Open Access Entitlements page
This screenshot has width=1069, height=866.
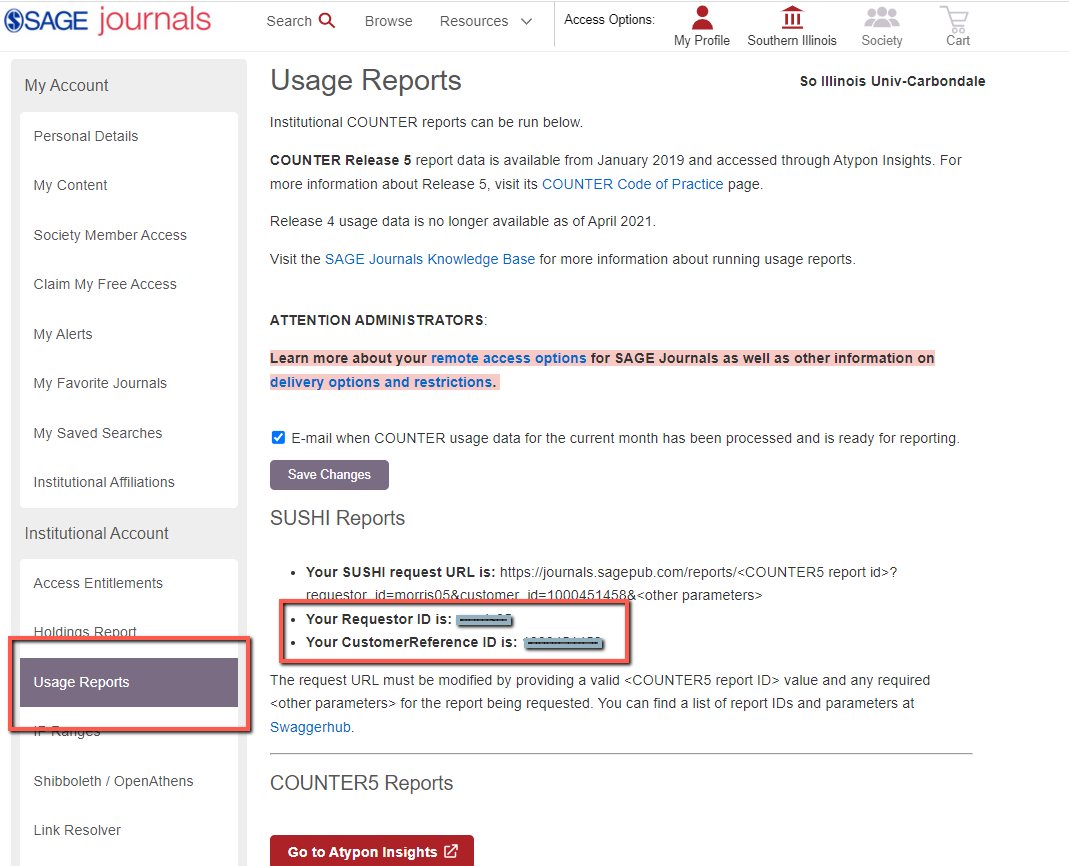pyautogui.click(x=98, y=583)
